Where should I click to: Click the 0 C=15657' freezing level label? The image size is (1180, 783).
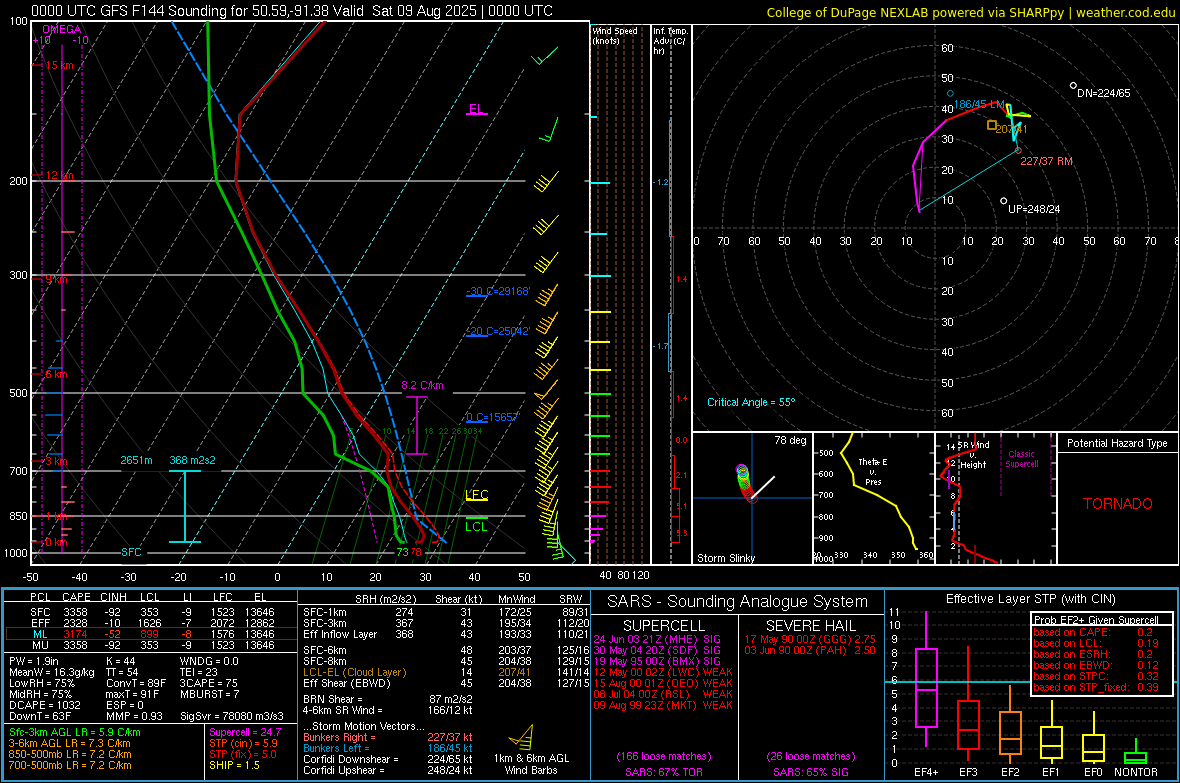tap(492, 417)
